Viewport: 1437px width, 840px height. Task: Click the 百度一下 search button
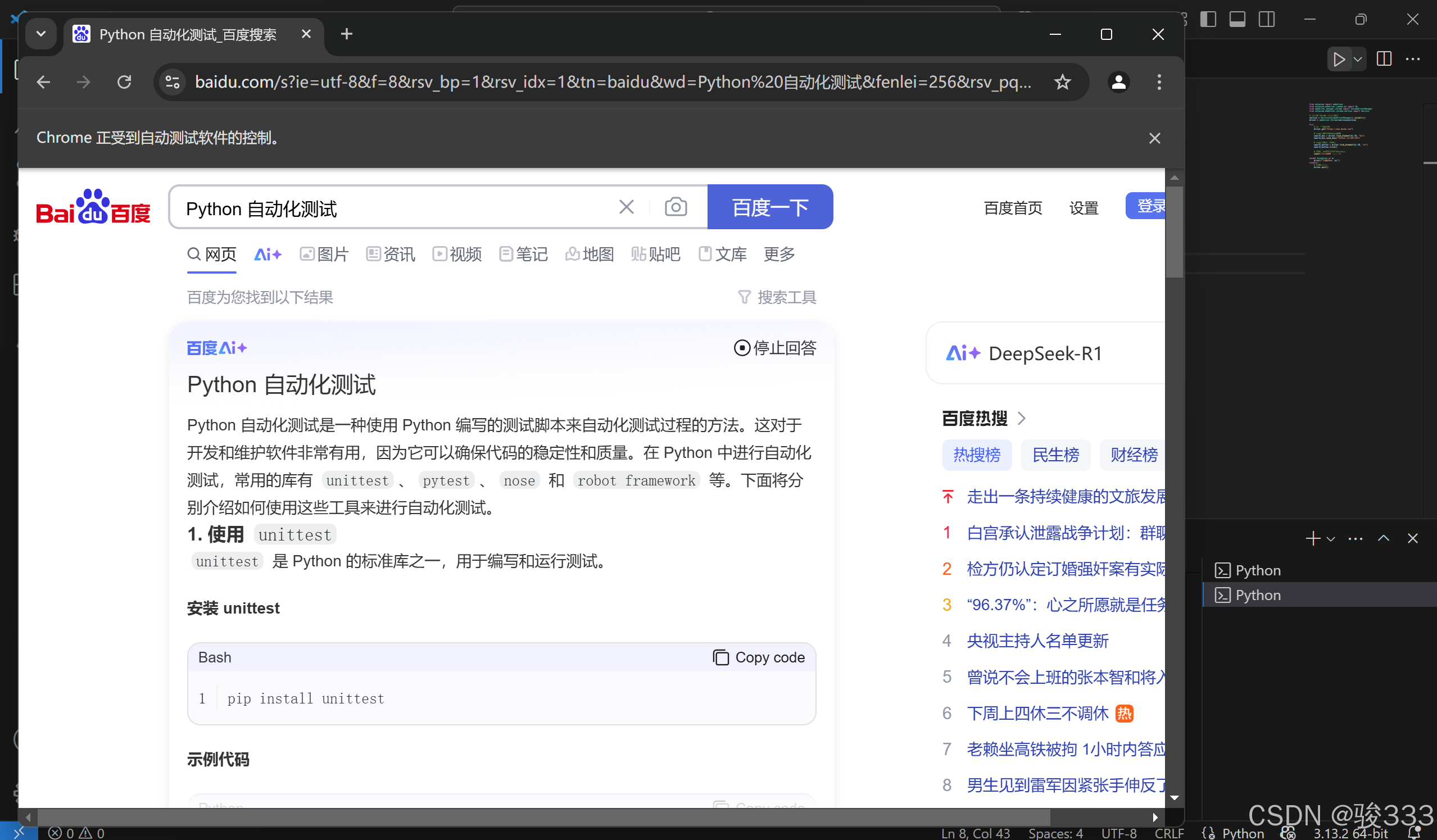pos(770,206)
